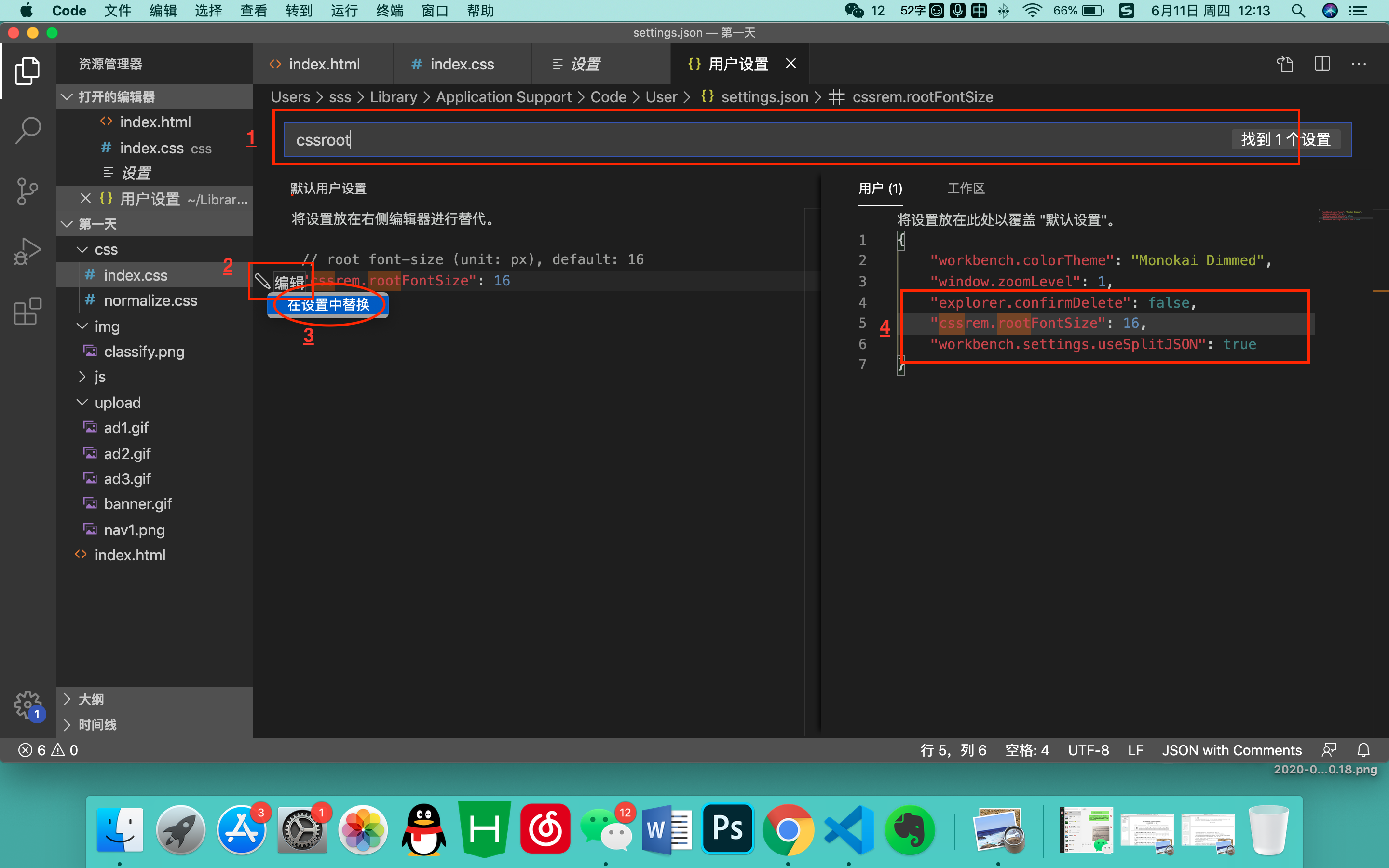Viewport: 1389px width, 868px height.
Task: Open the Extensions view
Action: [x=27, y=311]
